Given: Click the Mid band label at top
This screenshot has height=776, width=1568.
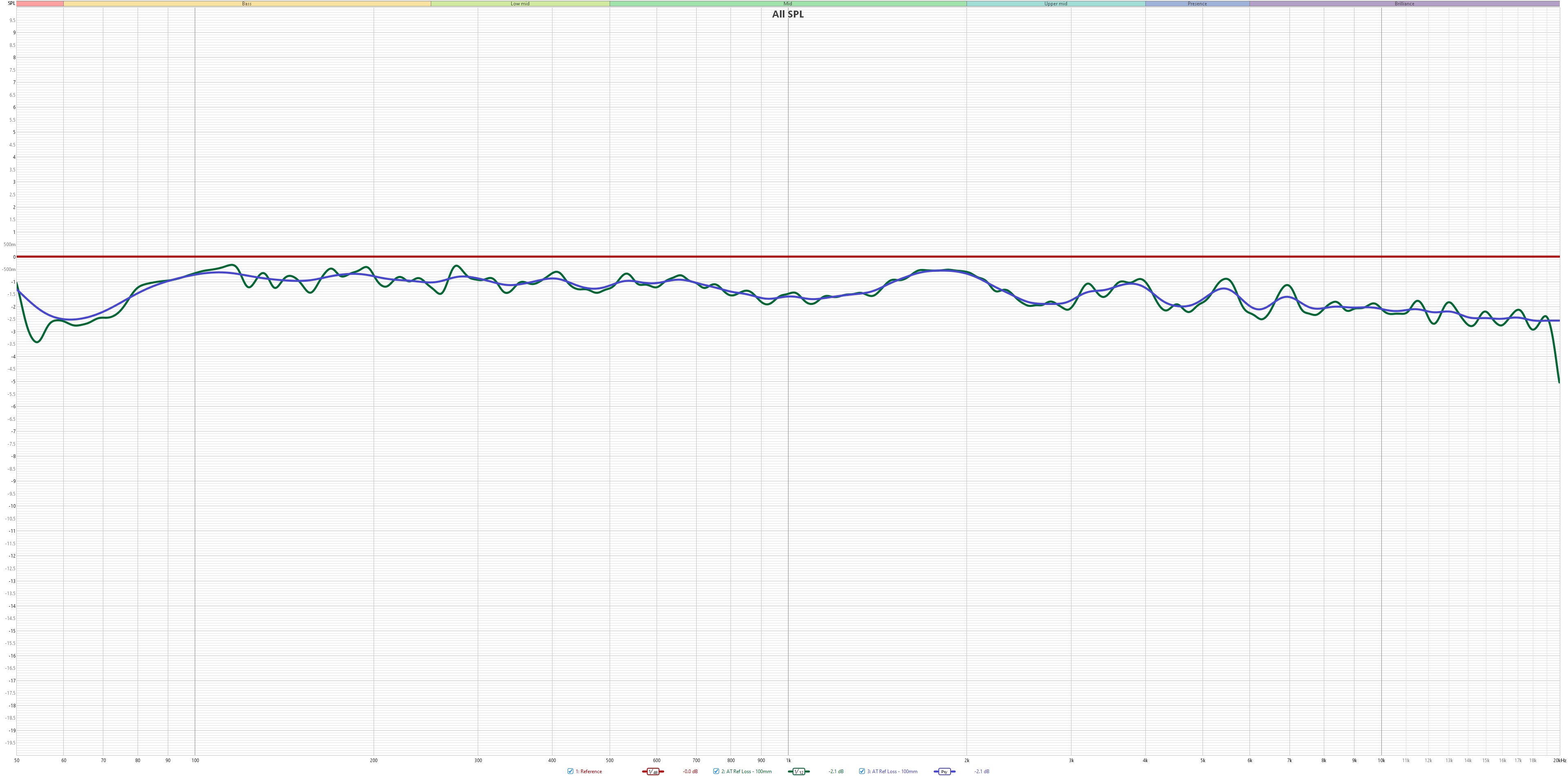Looking at the screenshot, I should click(x=788, y=4).
